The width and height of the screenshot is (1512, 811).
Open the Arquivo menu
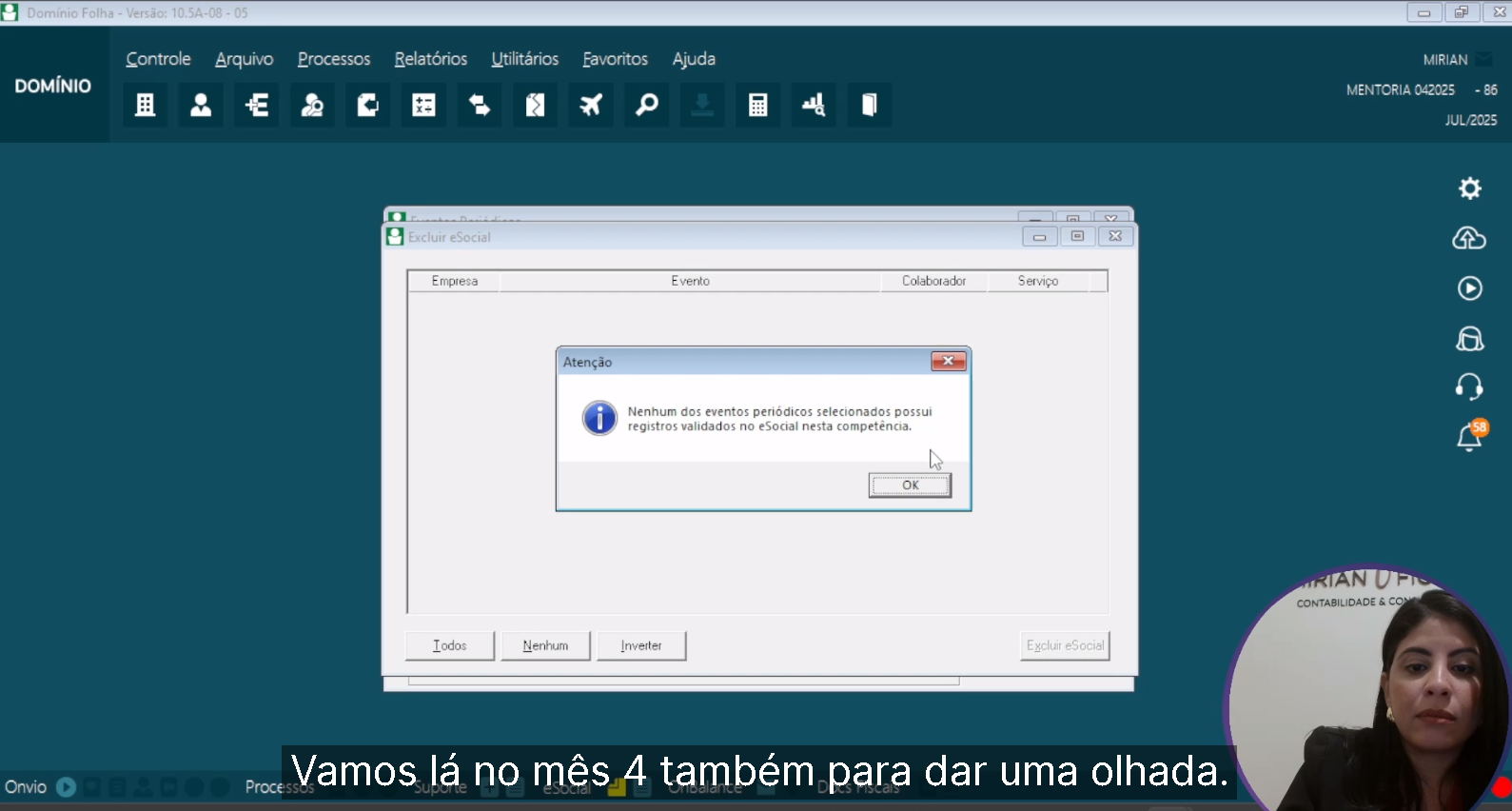point(245,59)
